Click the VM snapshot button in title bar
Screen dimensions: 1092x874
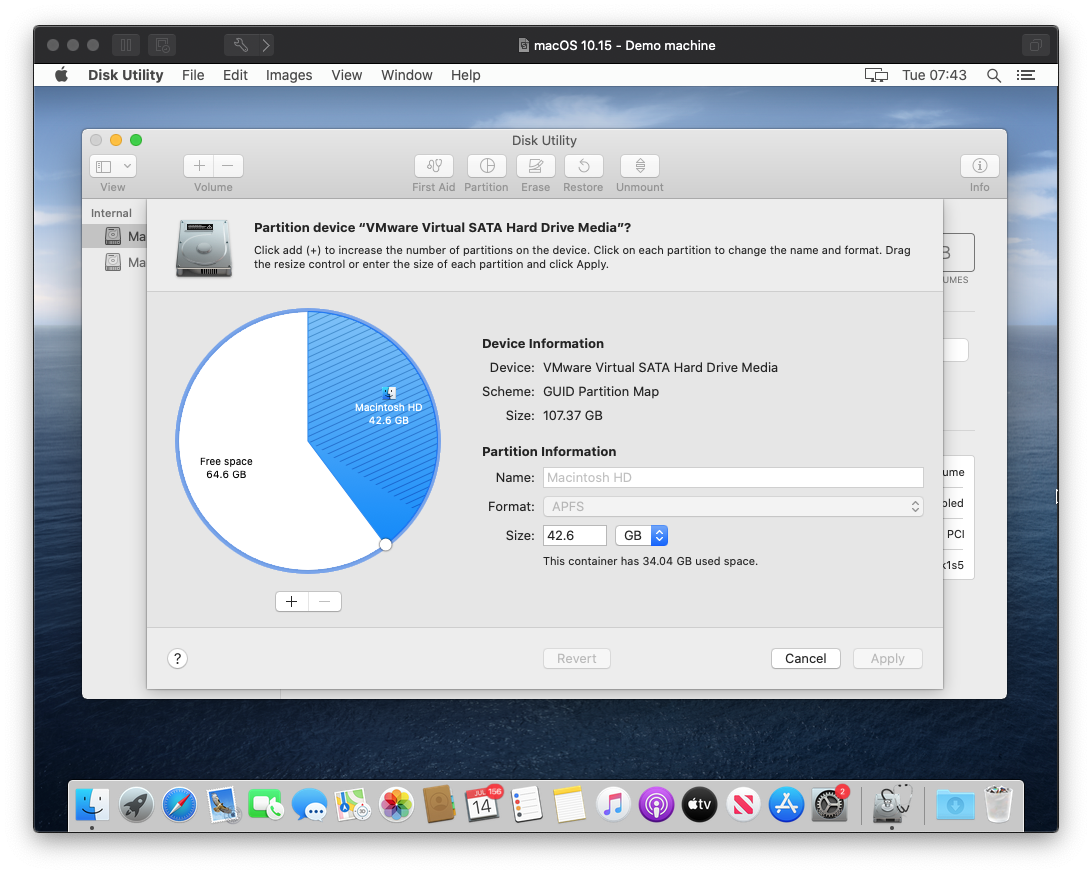[x=162, y=45]
